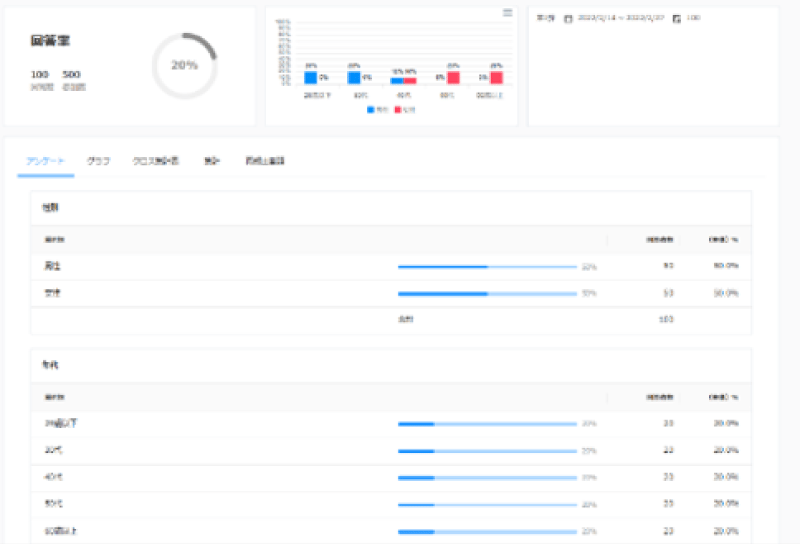Click the 40代 row progress bar
The width and height of the screenshot is (800, 544).
tap(487, 477)
